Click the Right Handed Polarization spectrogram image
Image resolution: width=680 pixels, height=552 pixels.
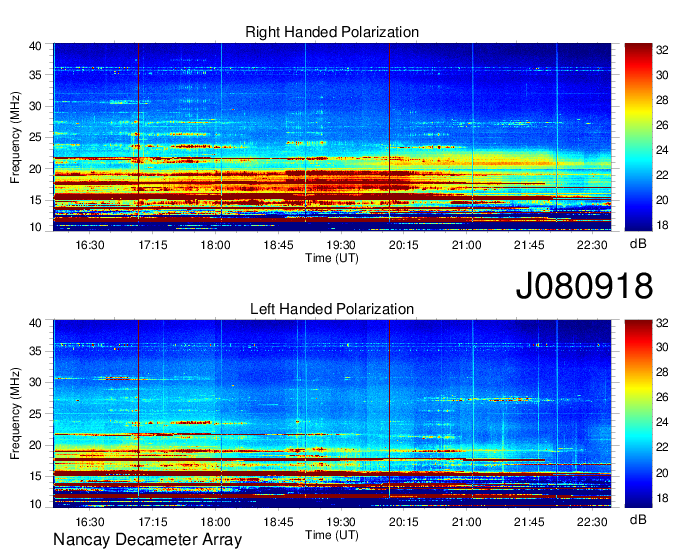[332, 137]
